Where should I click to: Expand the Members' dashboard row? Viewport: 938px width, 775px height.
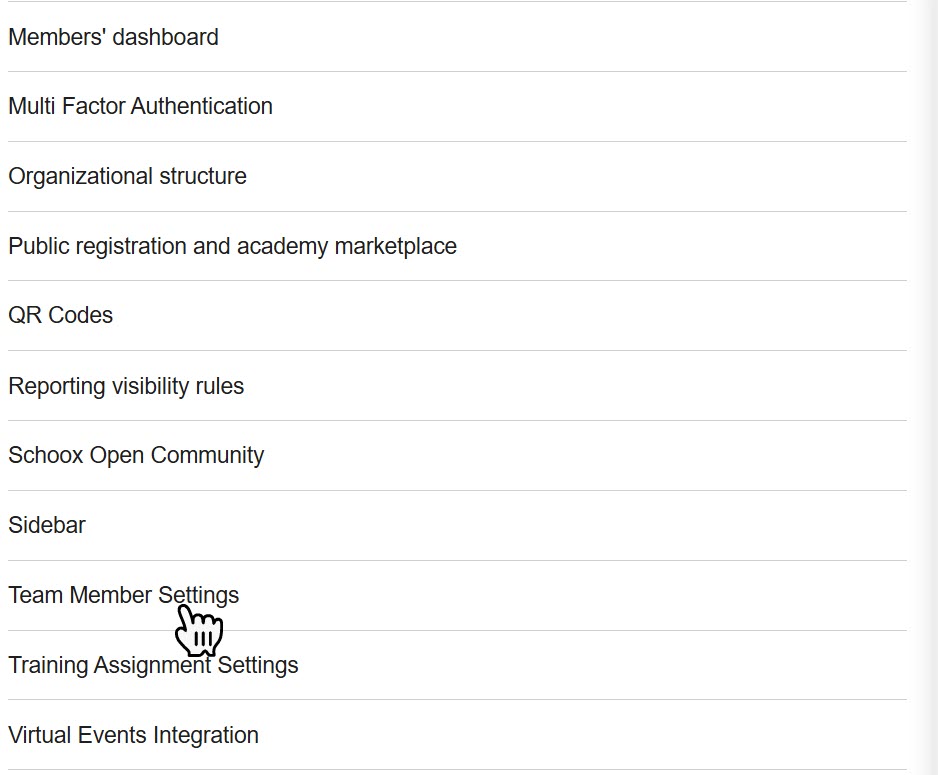coord(113,37)
